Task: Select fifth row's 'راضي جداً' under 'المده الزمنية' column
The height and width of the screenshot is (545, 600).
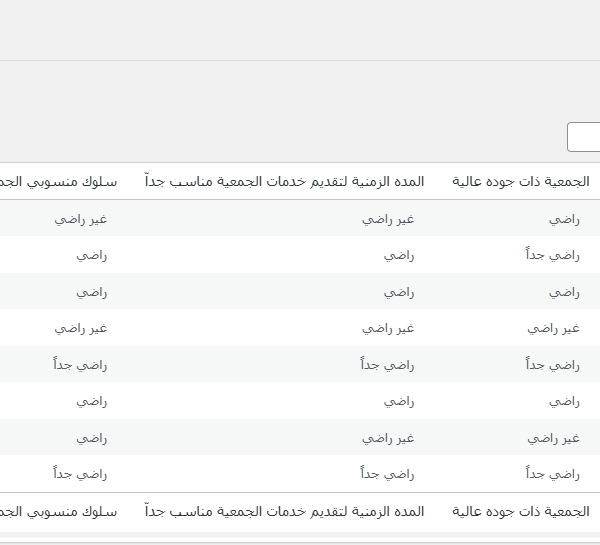Action: [388, 365]
